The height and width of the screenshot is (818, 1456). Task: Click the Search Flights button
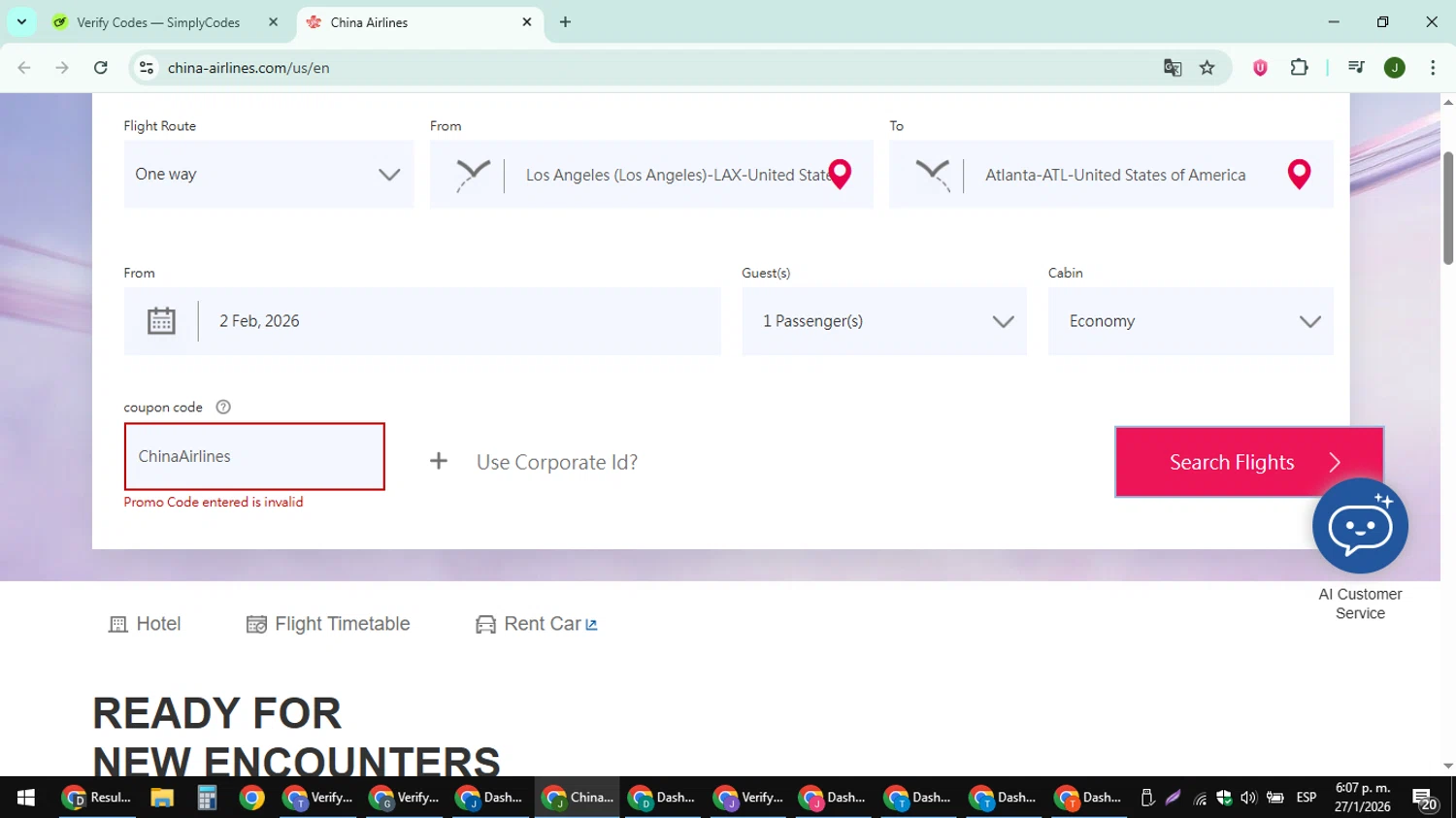pos(1249,462)
